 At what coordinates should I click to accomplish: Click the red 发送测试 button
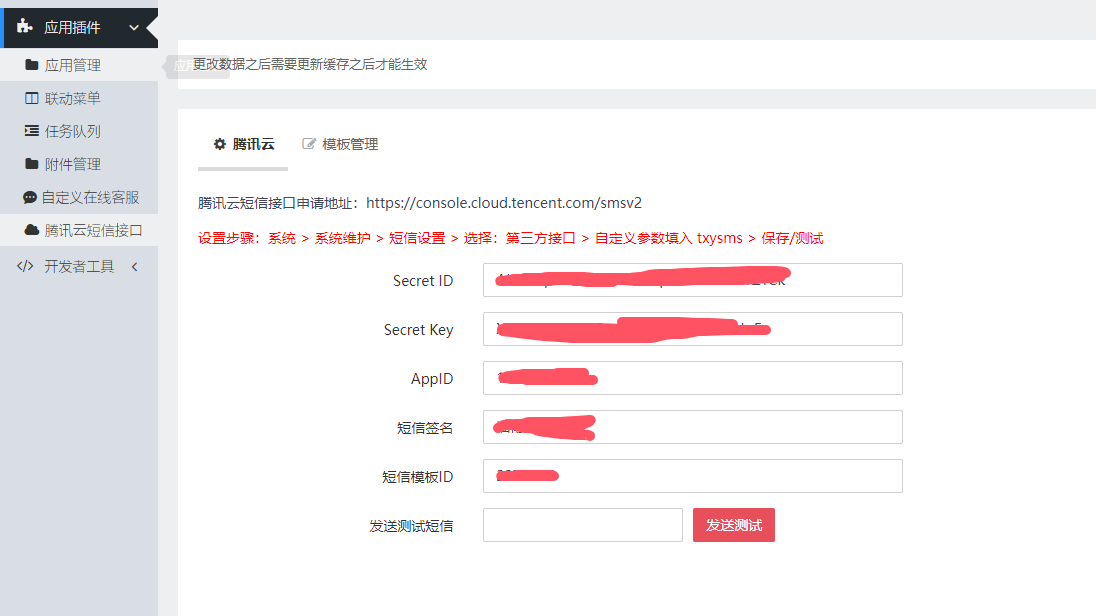tap(734, 524)
